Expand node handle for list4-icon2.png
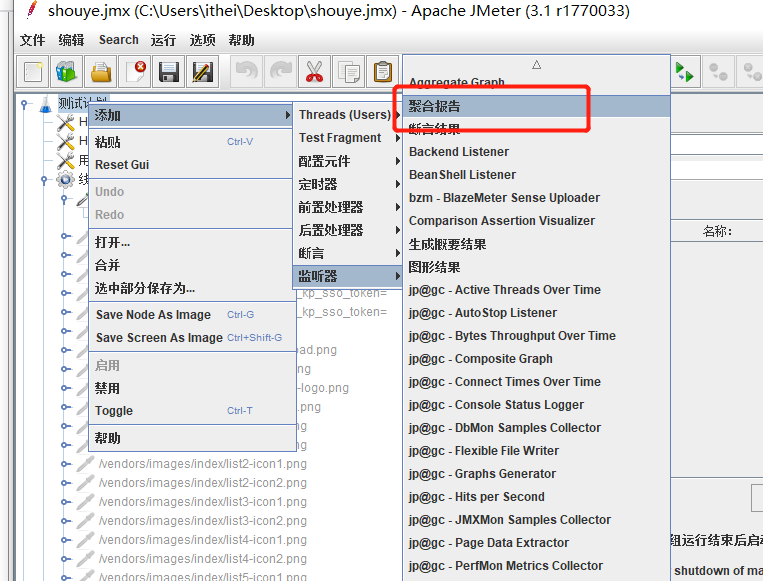 pyautogui.click(x=64, y=559)
